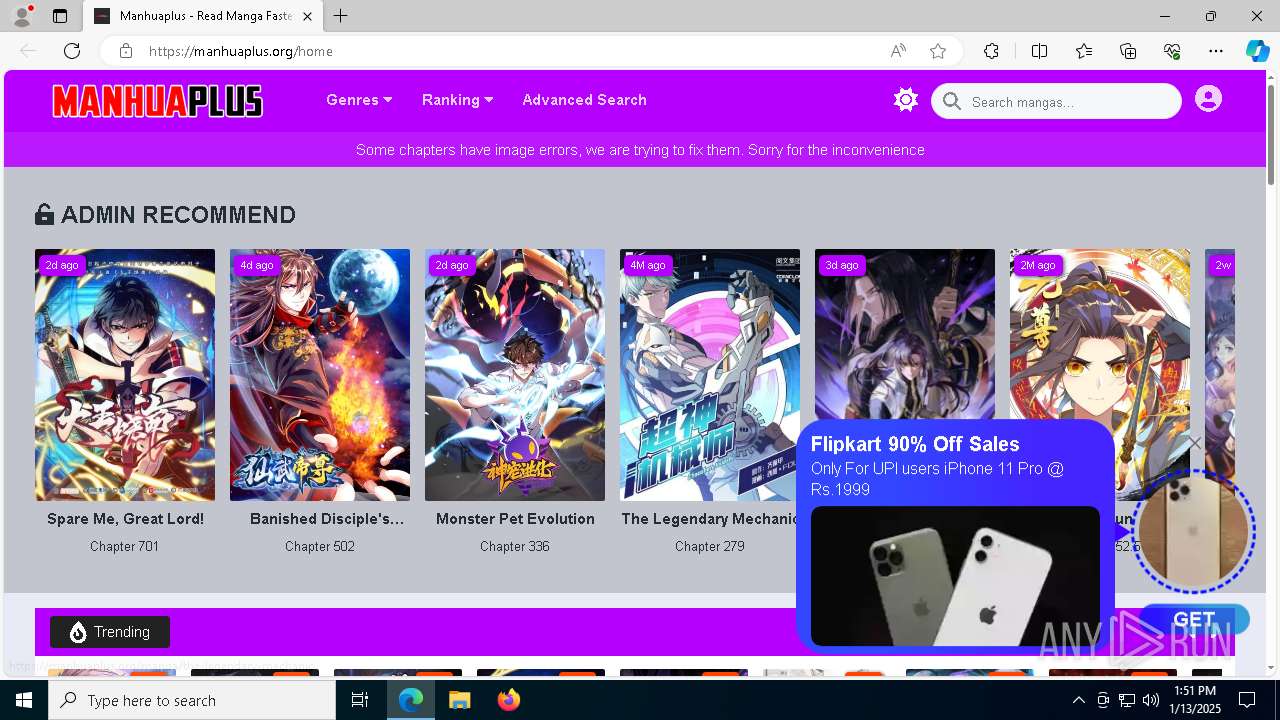Image resolution: width=1280 pixels, height=720 pixels.
Task: Open The Legendary Mechanic title link
Action: coord(709,519)
